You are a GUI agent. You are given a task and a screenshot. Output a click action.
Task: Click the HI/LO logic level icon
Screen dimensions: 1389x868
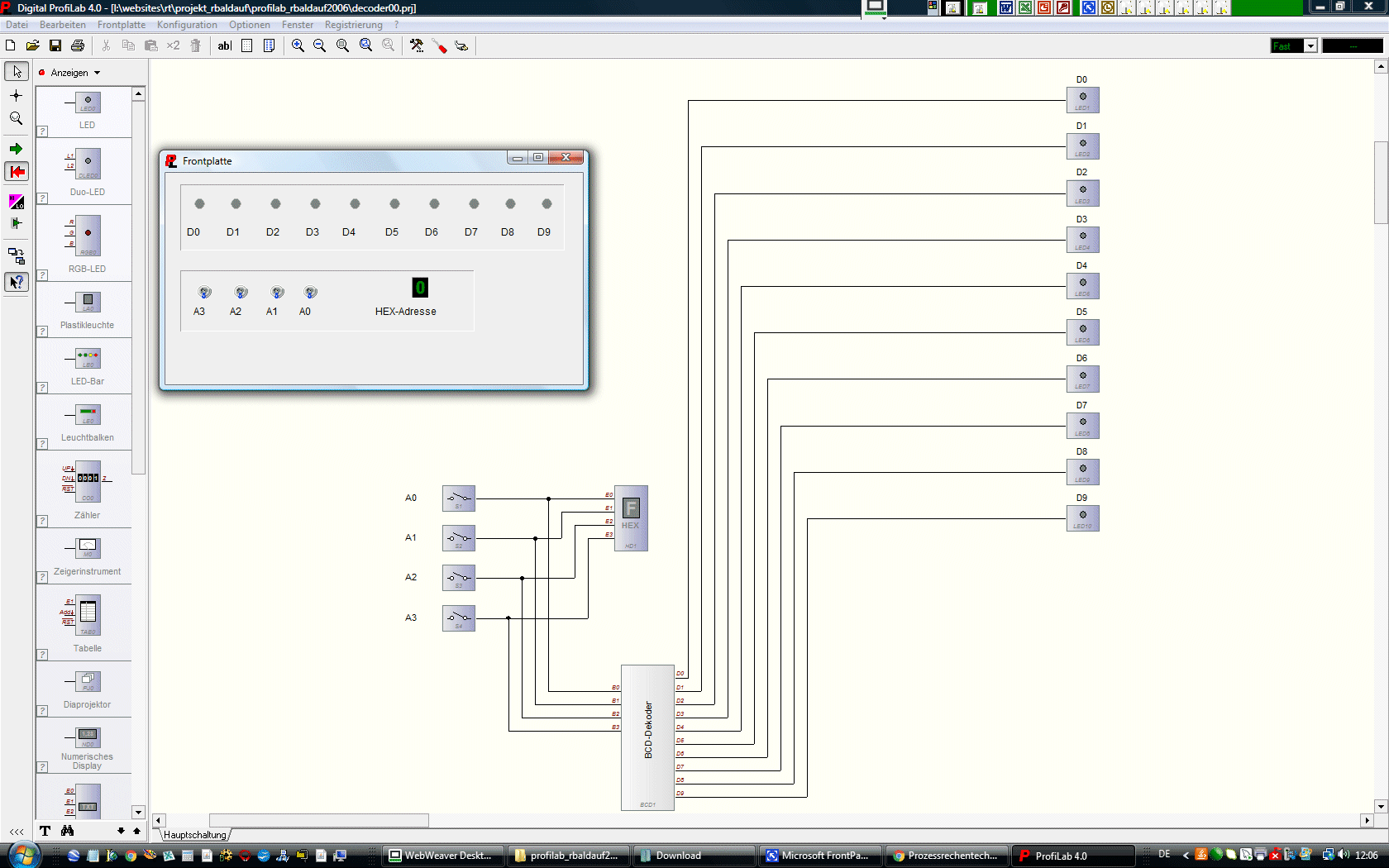17,202
